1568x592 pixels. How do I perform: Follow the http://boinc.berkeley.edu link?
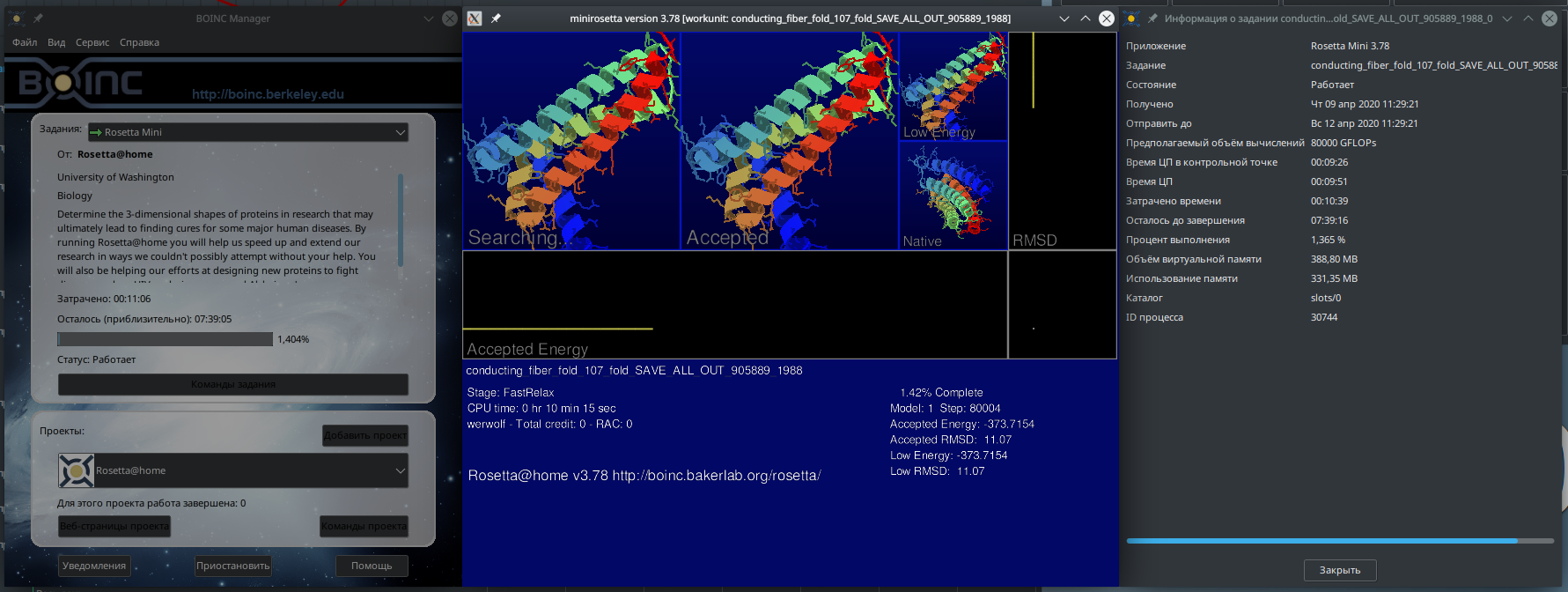coord(268,94)
